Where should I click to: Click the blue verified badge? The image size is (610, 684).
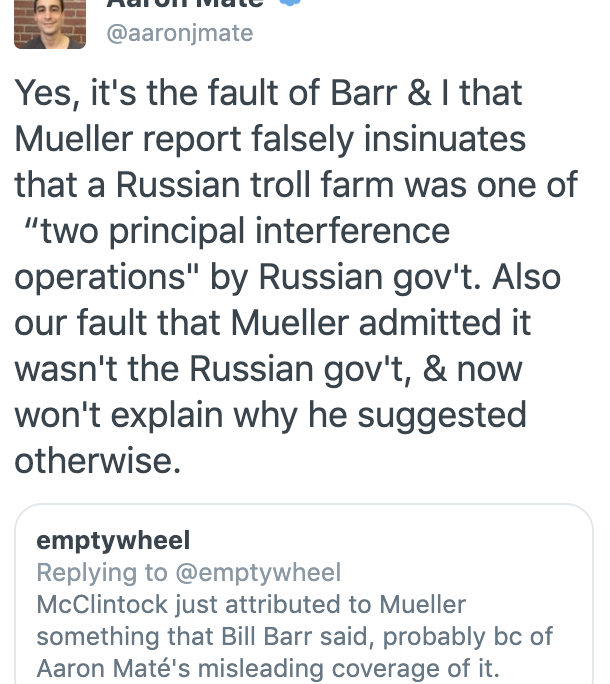[x=290, y=3]
